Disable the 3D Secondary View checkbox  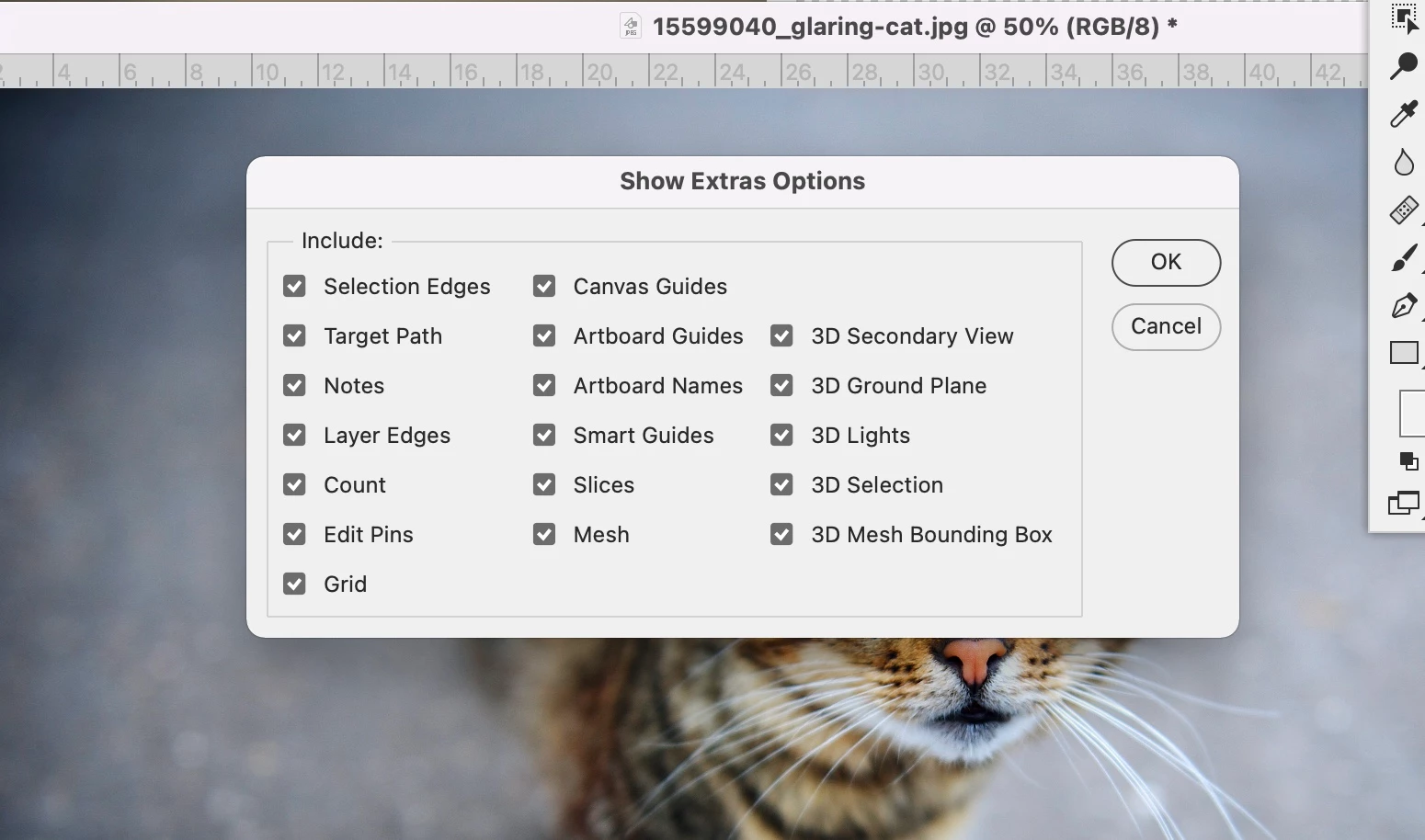[781, 336]
